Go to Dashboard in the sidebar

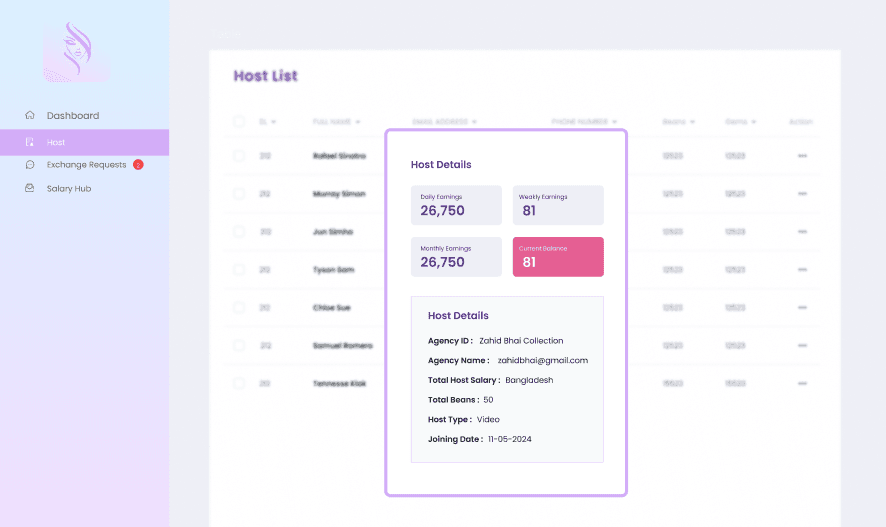tap(73, 115)
